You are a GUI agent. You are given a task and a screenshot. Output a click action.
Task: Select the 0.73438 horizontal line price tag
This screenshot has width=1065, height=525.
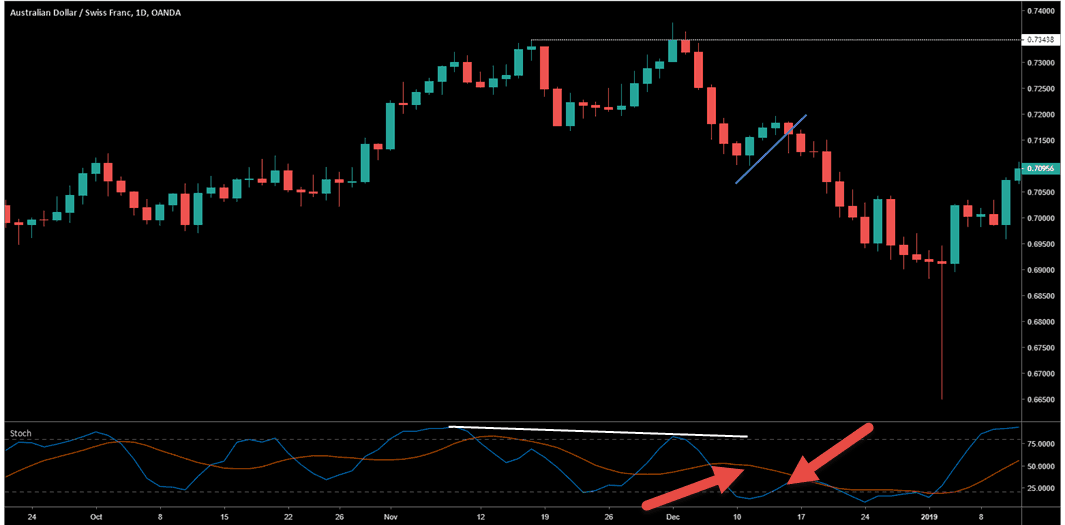pyautogui.click(x=1038, y=40)
